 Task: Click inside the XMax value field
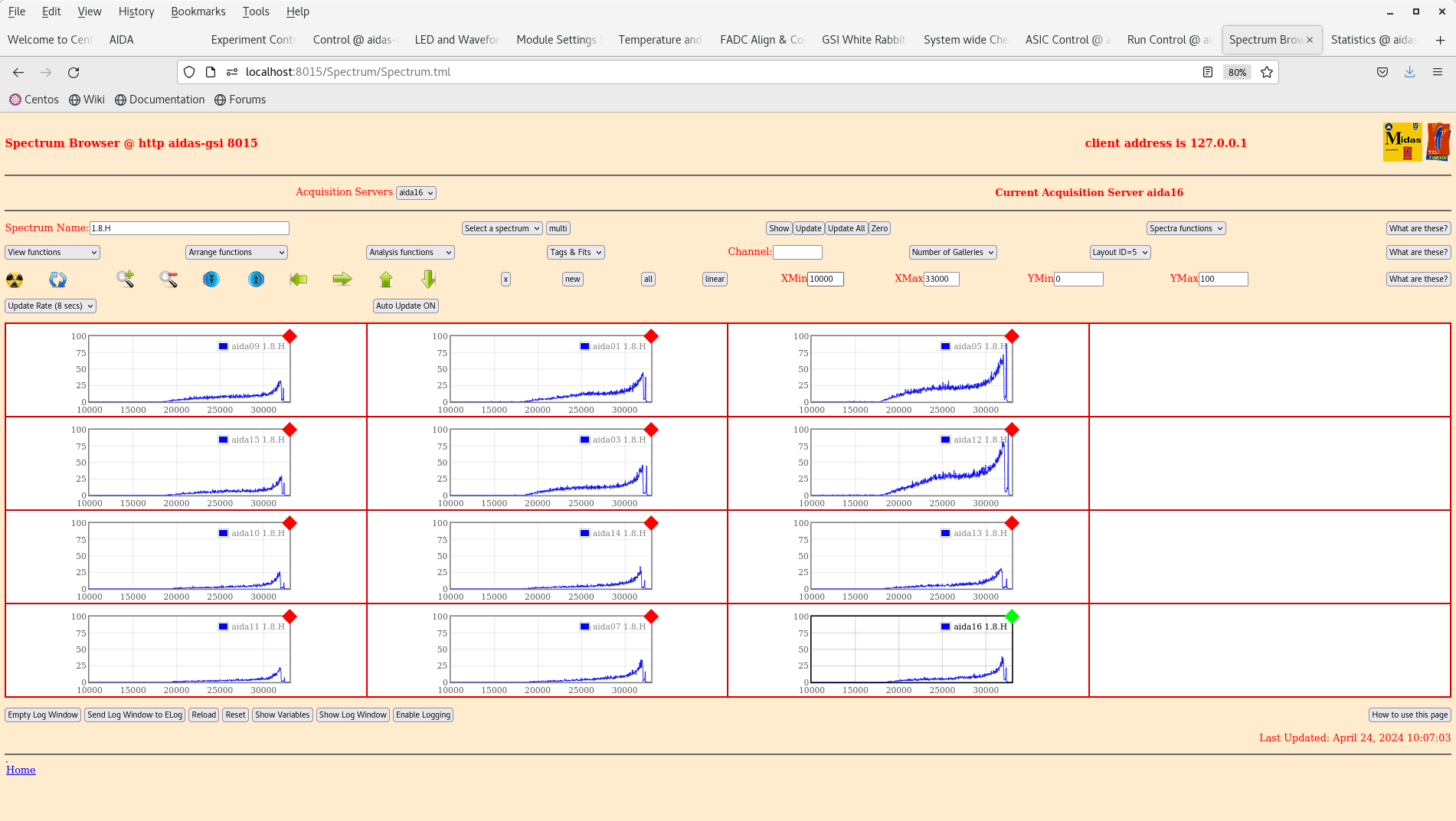(941, 279)
